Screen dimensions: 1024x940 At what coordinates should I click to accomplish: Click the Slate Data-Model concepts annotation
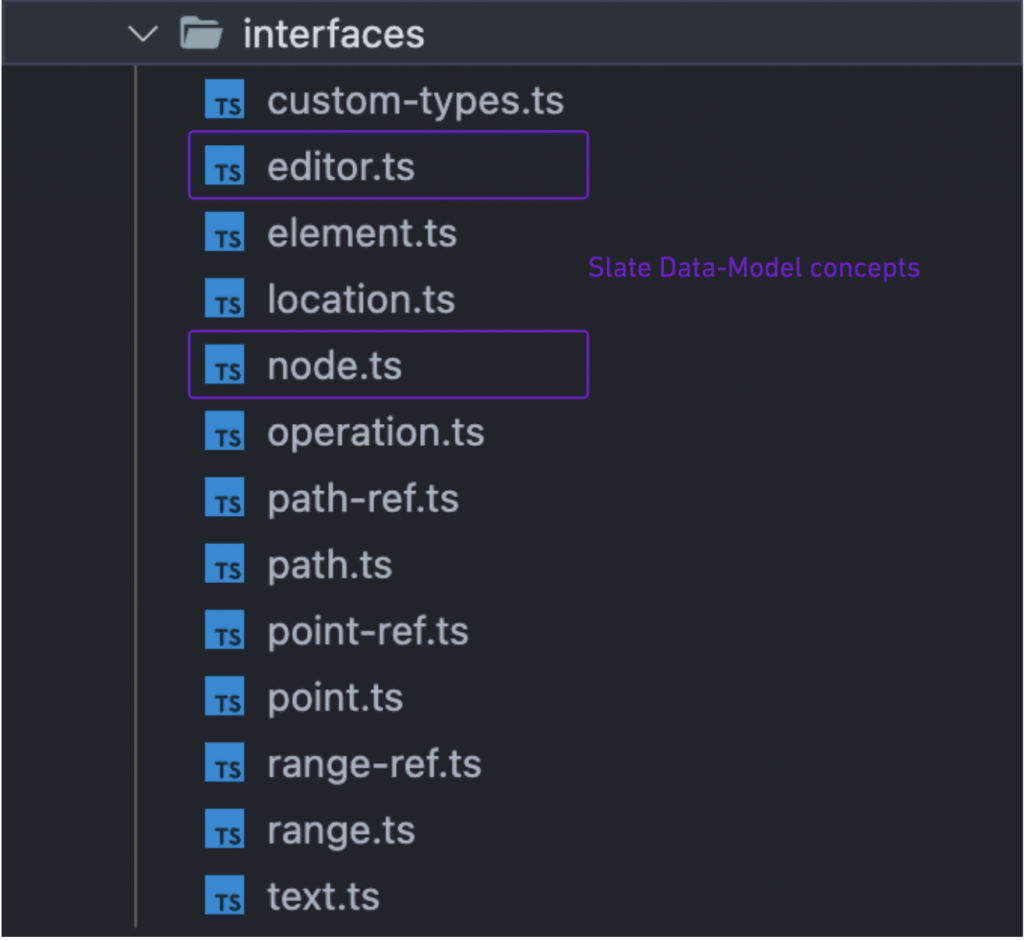(x=754, y=268)
